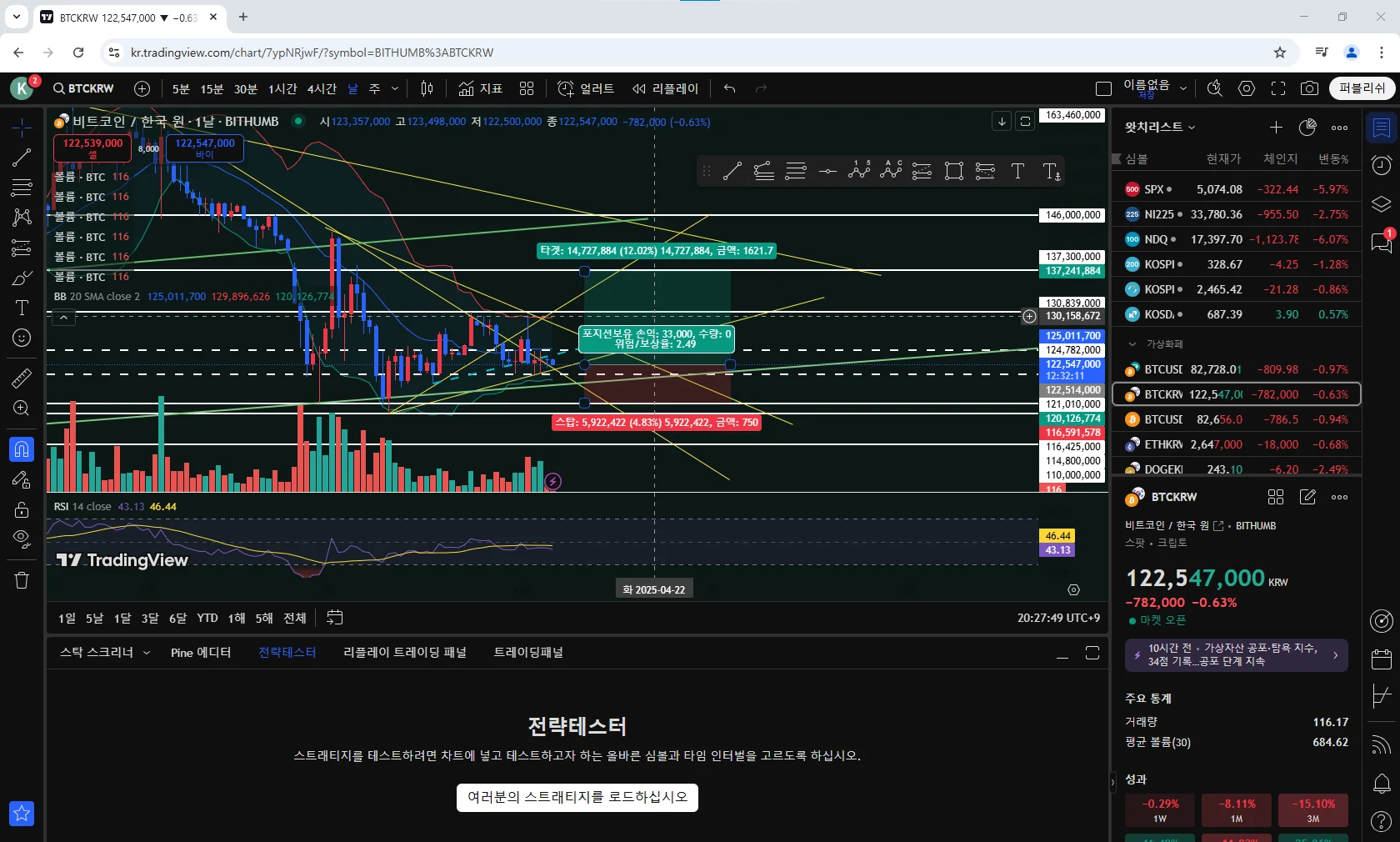Viewport: 1400px width, 842px height.
Task: Open the chart patterns tool group
Action: [x=22, y=218]
